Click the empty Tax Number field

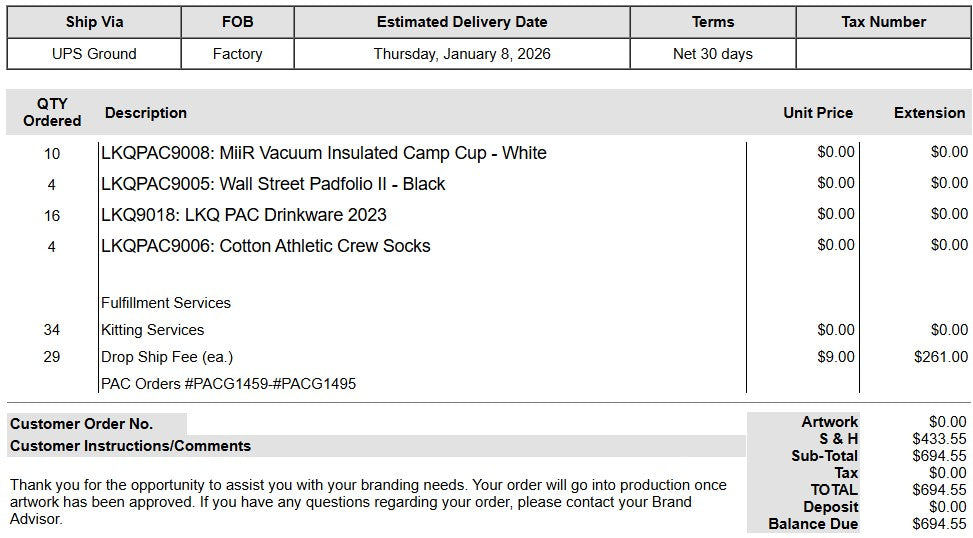(883, 54)
